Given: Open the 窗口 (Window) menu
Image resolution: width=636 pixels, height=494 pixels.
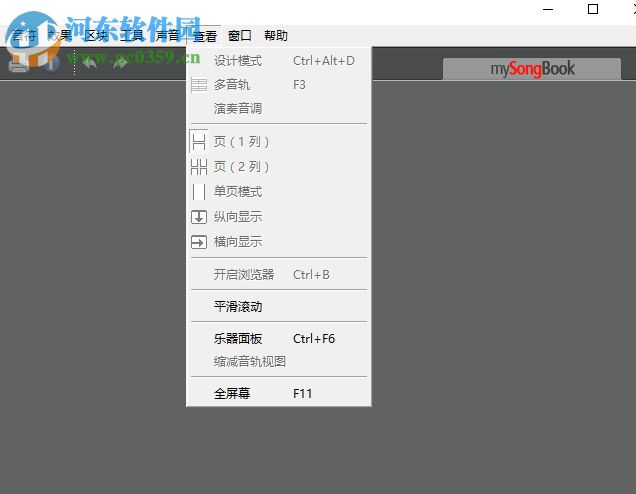Looking at the screenshot, I should [240, 36].
